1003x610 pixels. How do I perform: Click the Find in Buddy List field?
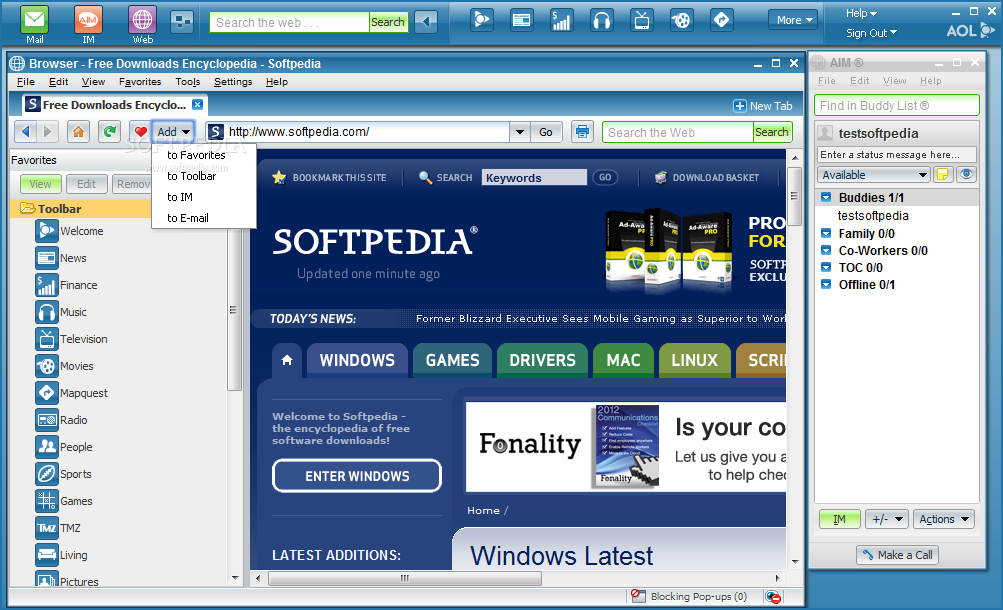coord(897,106)
